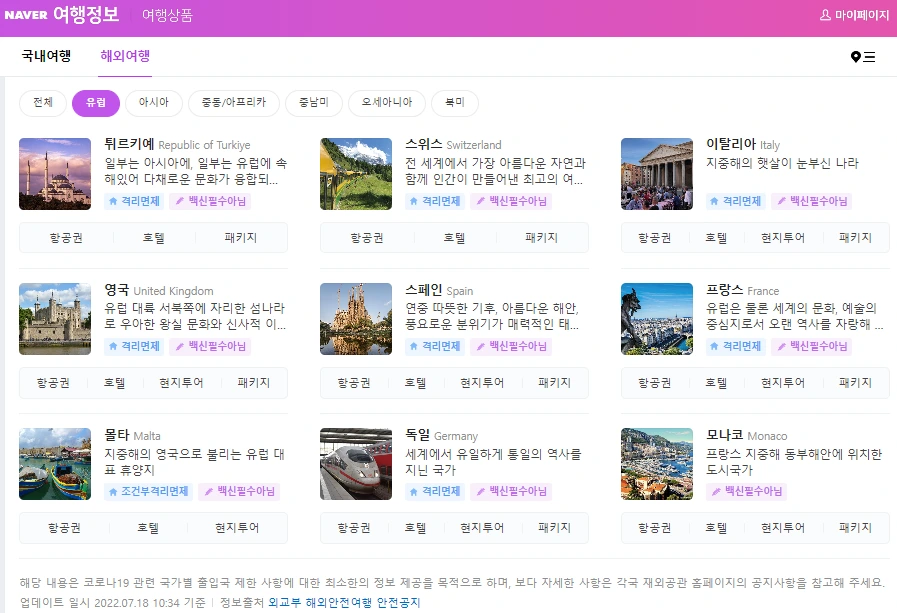The image size is (897, 613).
Task: Select the 아시아 region filter
Action: click(x=154, y=103)
